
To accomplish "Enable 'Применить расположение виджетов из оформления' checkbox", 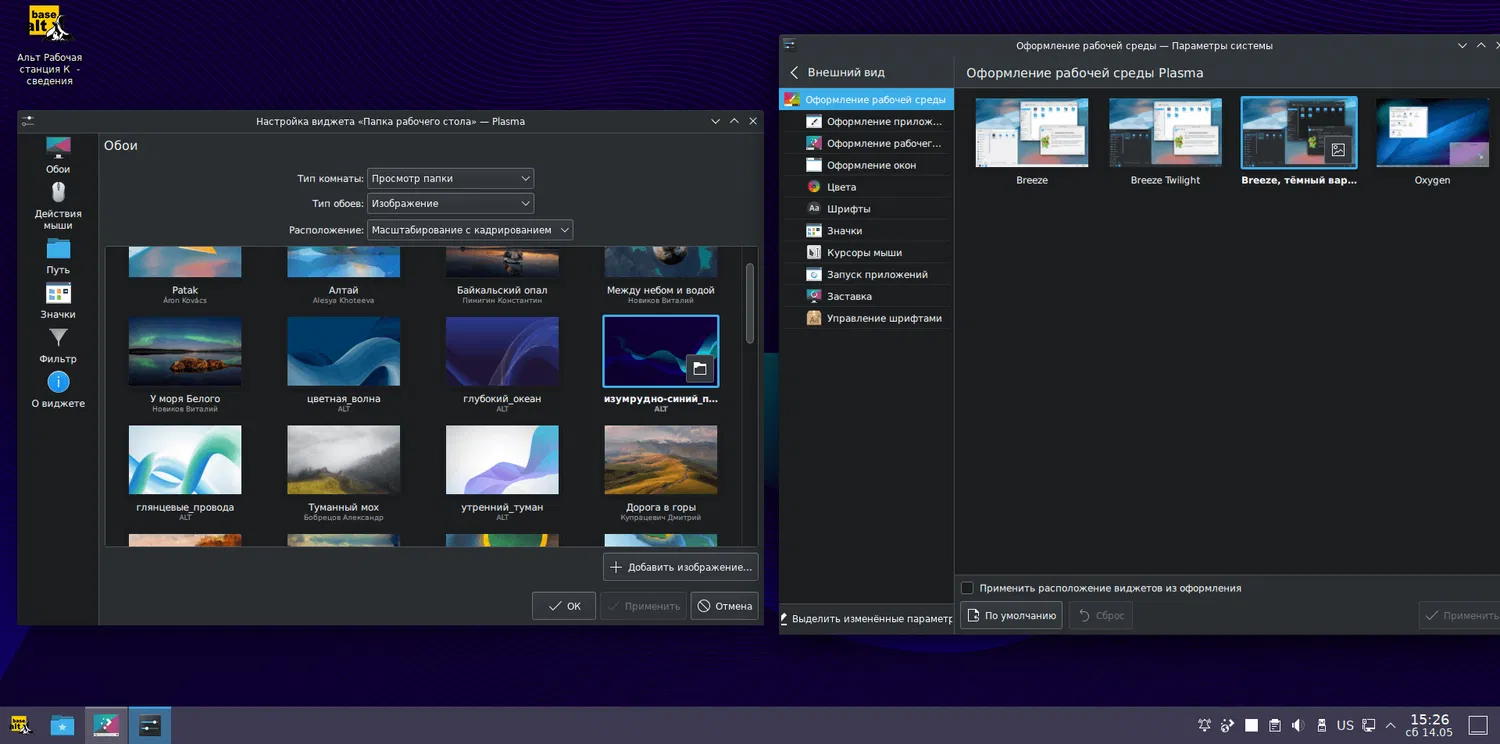I will [x=967, y=588].
